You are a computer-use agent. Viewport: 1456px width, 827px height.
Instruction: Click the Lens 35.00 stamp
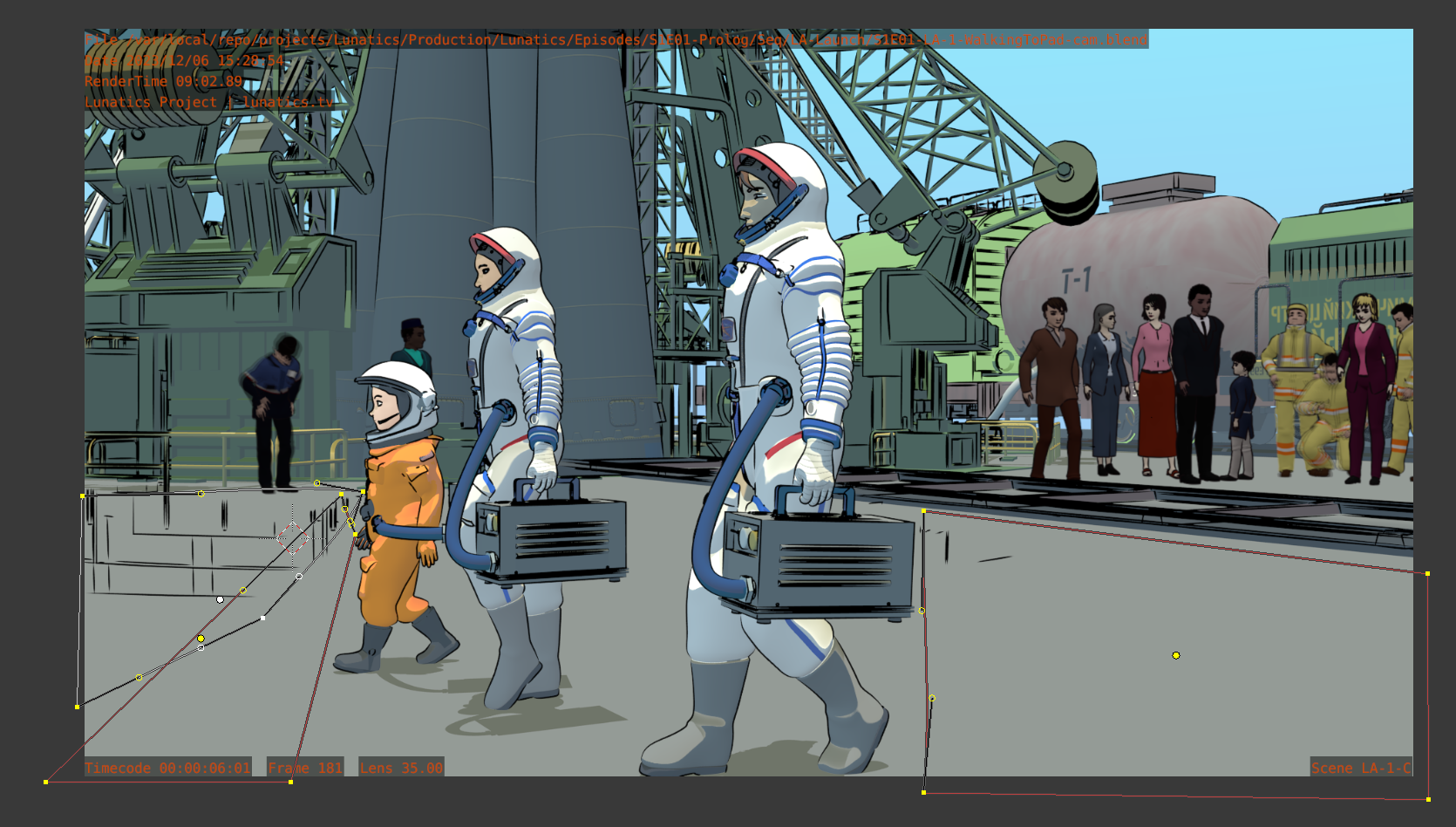pos(401,768)
